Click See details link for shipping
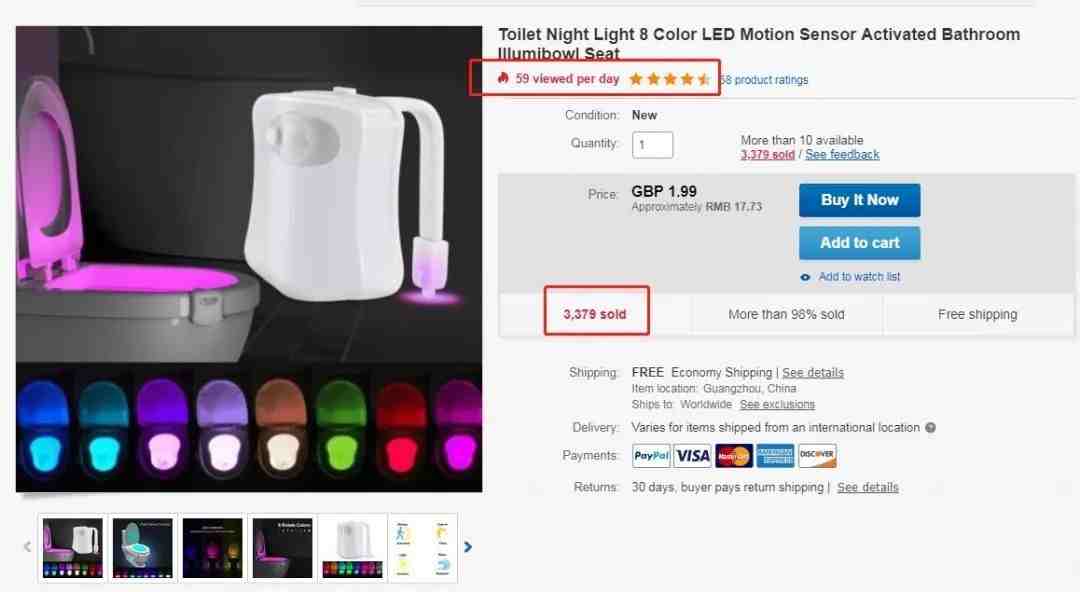Screen dimensions: 1080x592 click(x=813, y=373)
